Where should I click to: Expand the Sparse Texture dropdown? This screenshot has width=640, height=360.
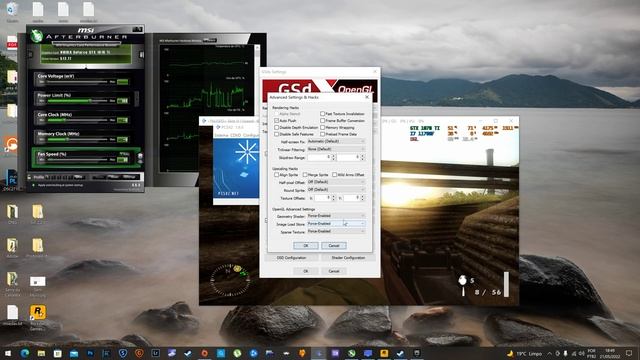coord(336,231)
